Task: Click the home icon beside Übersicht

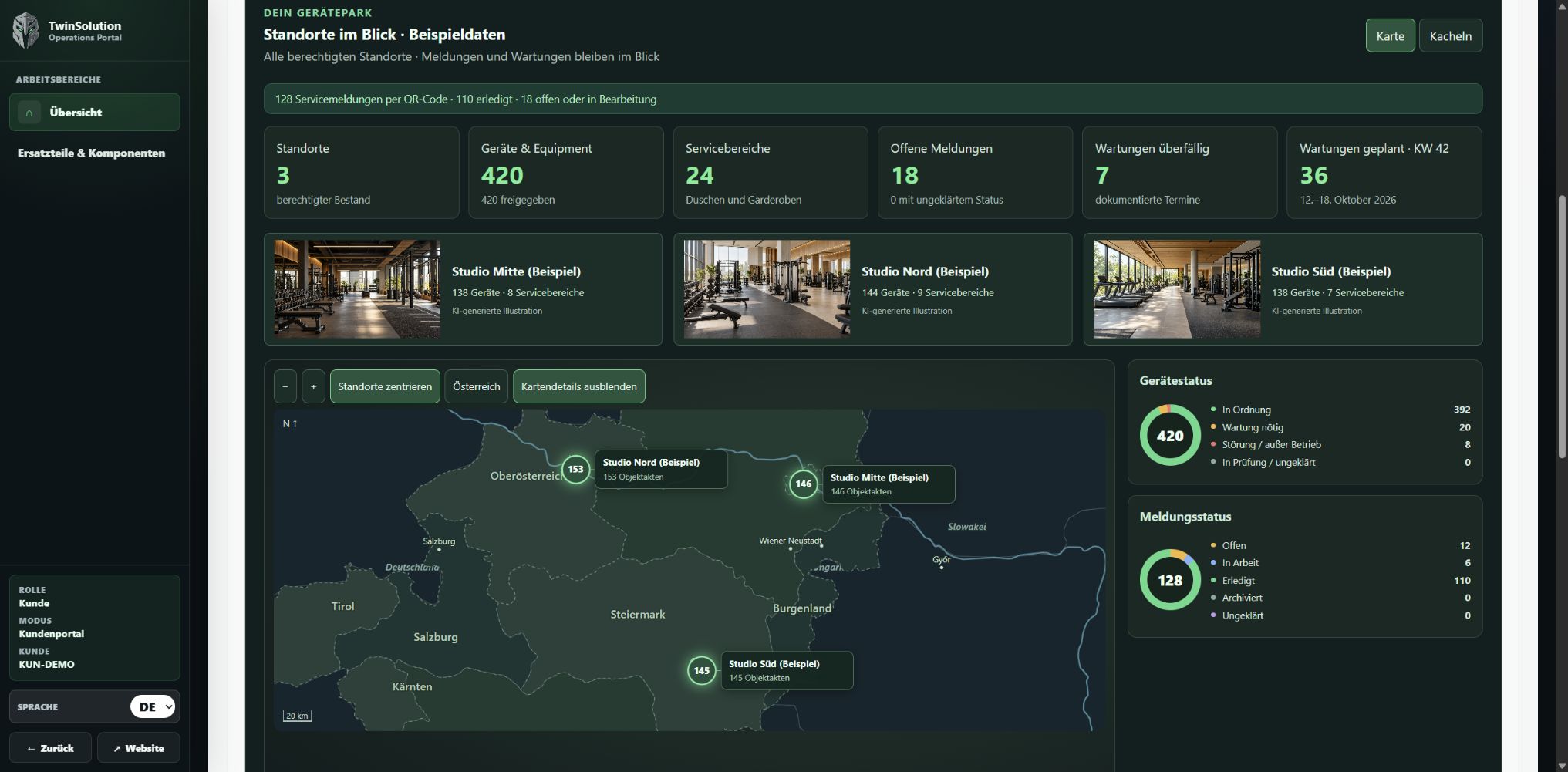Action: pos(29,113)
